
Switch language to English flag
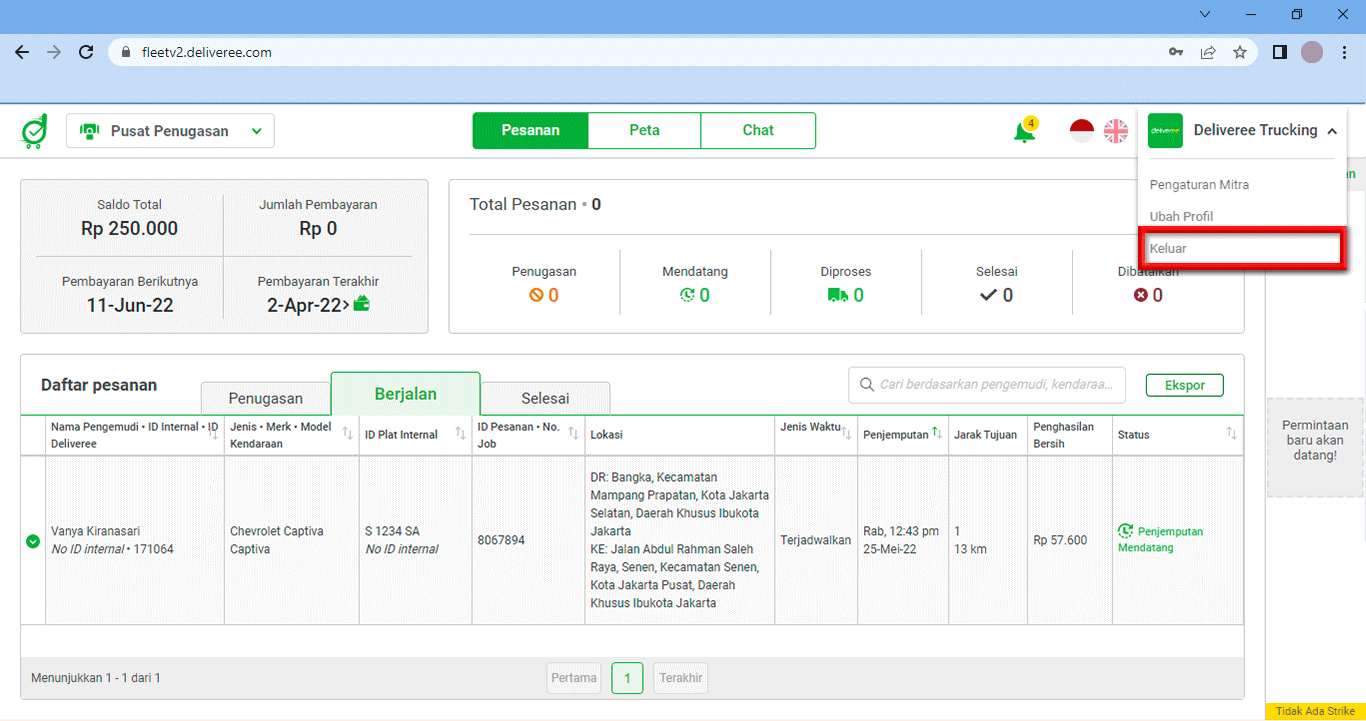tap(1116, 131)
